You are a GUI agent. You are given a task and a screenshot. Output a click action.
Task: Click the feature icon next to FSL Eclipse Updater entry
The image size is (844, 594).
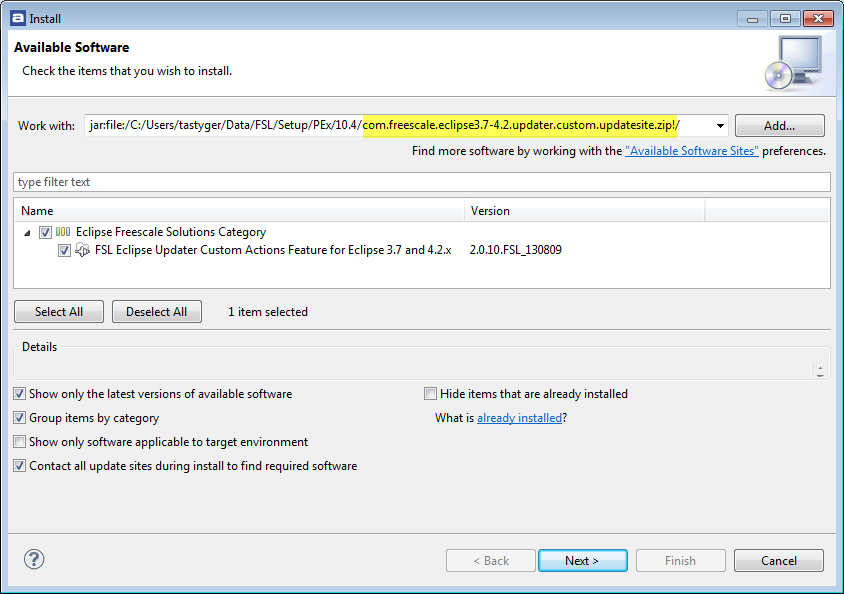pyautogui.click(x=84, y=250)
